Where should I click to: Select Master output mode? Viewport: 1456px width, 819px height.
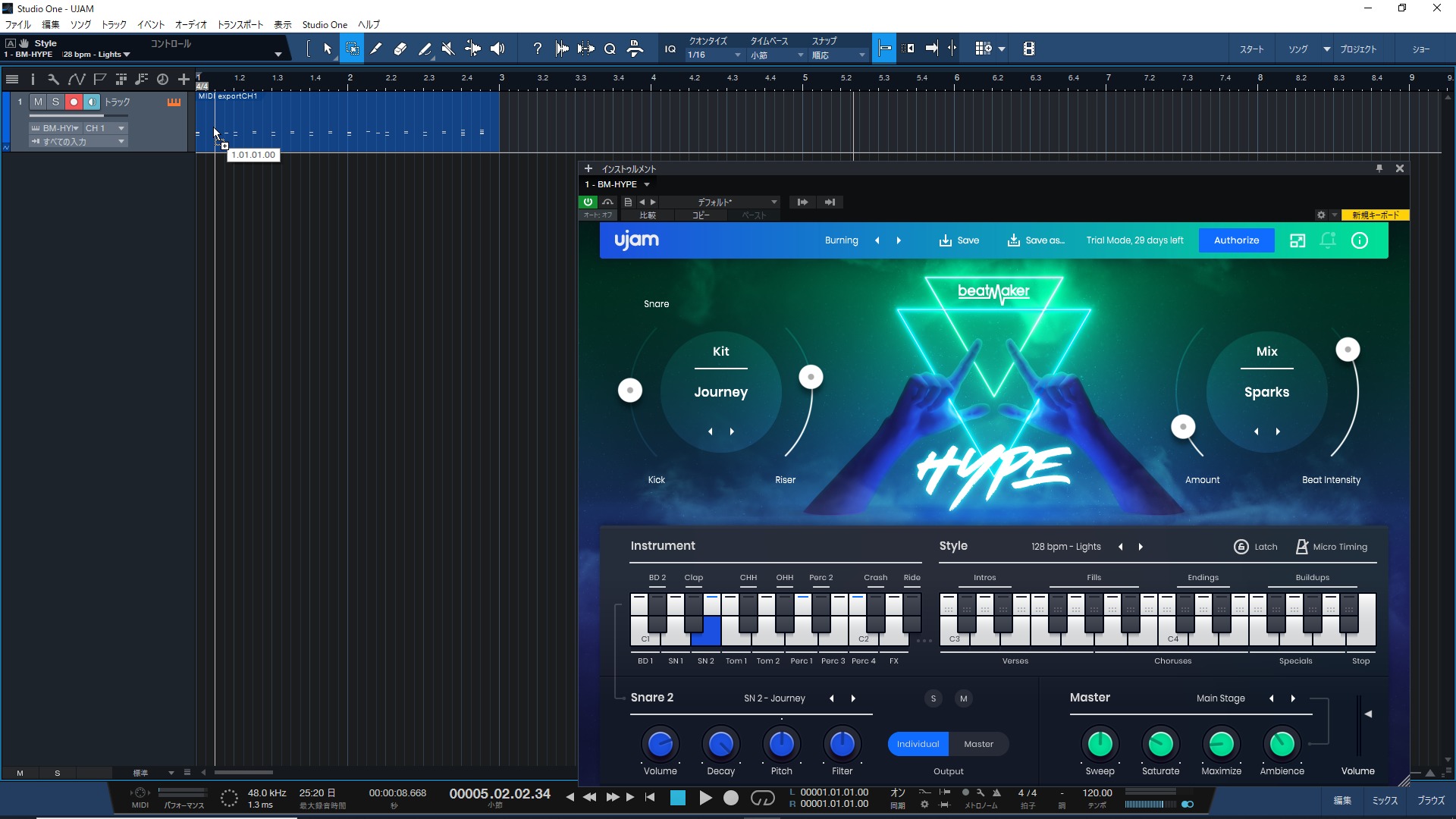click(979, 744)
